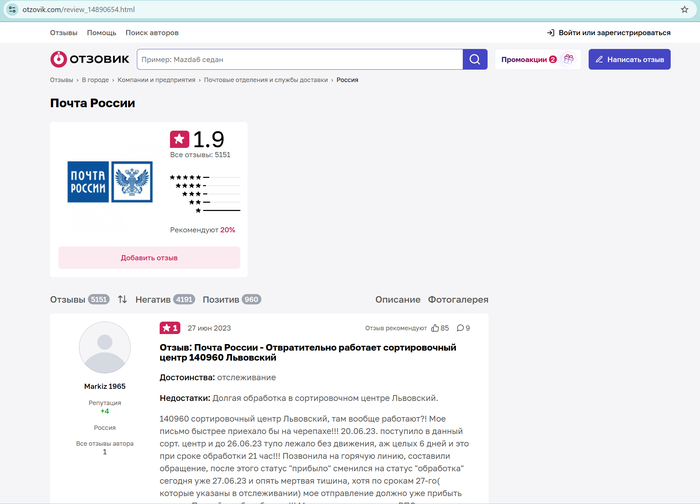Click the Россия breadcrumb
700x504 pixels.
tap(347, 80)
